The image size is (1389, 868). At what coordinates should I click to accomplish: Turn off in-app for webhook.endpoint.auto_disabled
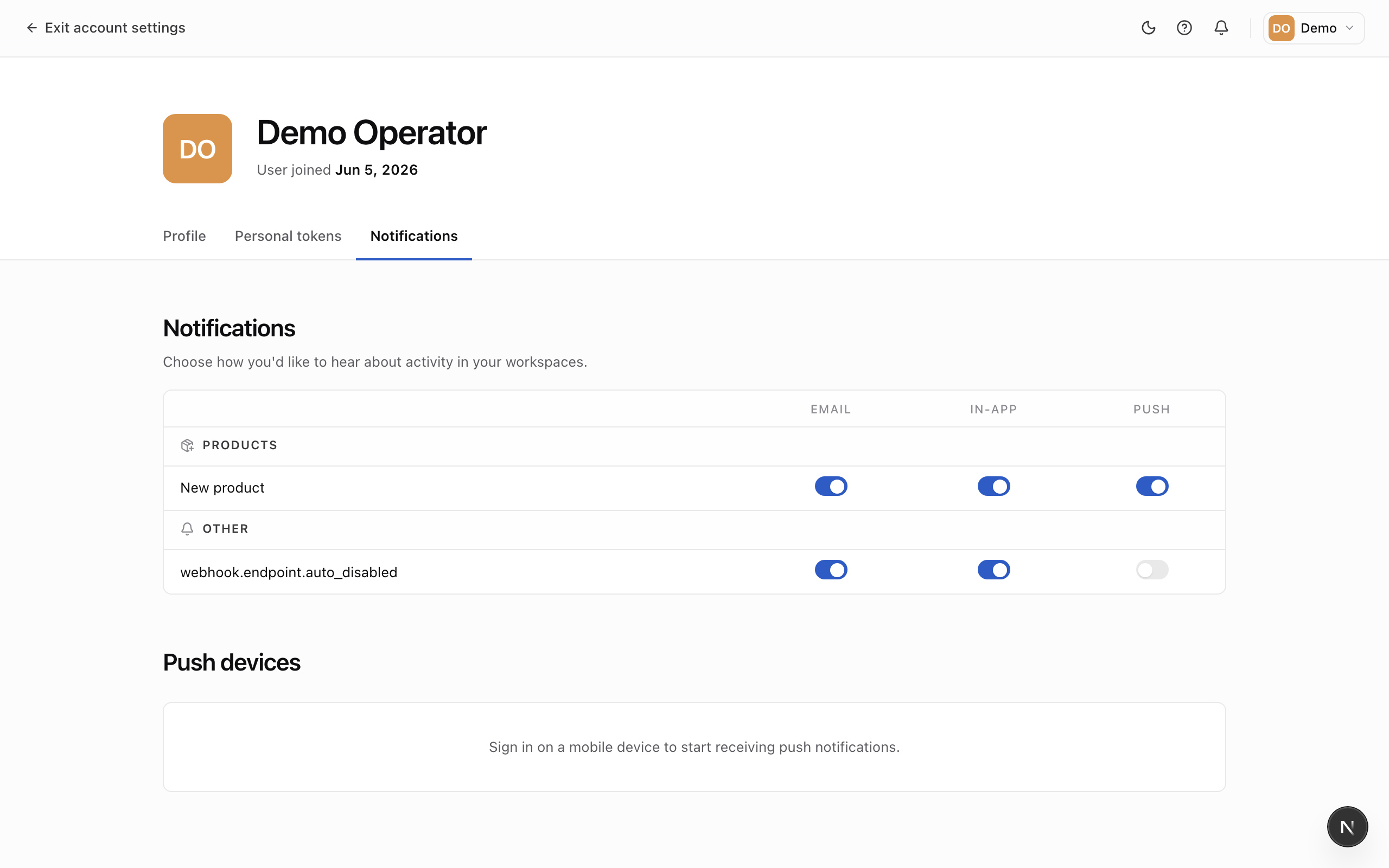(993, 570)
